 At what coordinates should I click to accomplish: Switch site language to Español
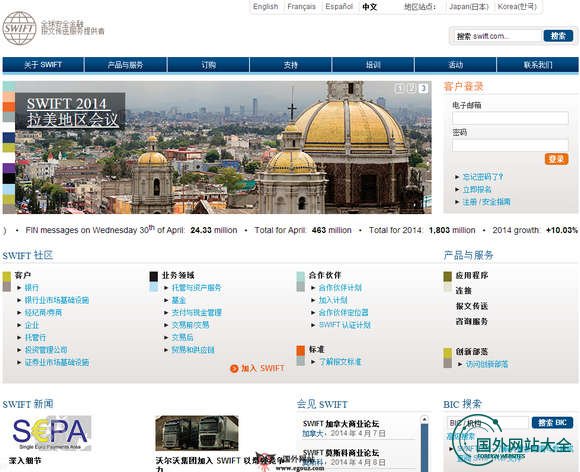point(339,7)
